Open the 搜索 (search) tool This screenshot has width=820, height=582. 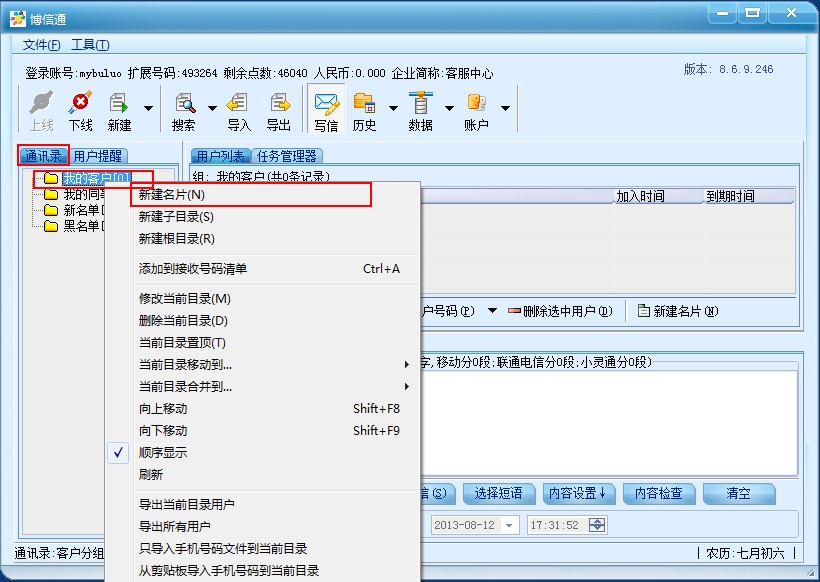(x=184, y=109)
